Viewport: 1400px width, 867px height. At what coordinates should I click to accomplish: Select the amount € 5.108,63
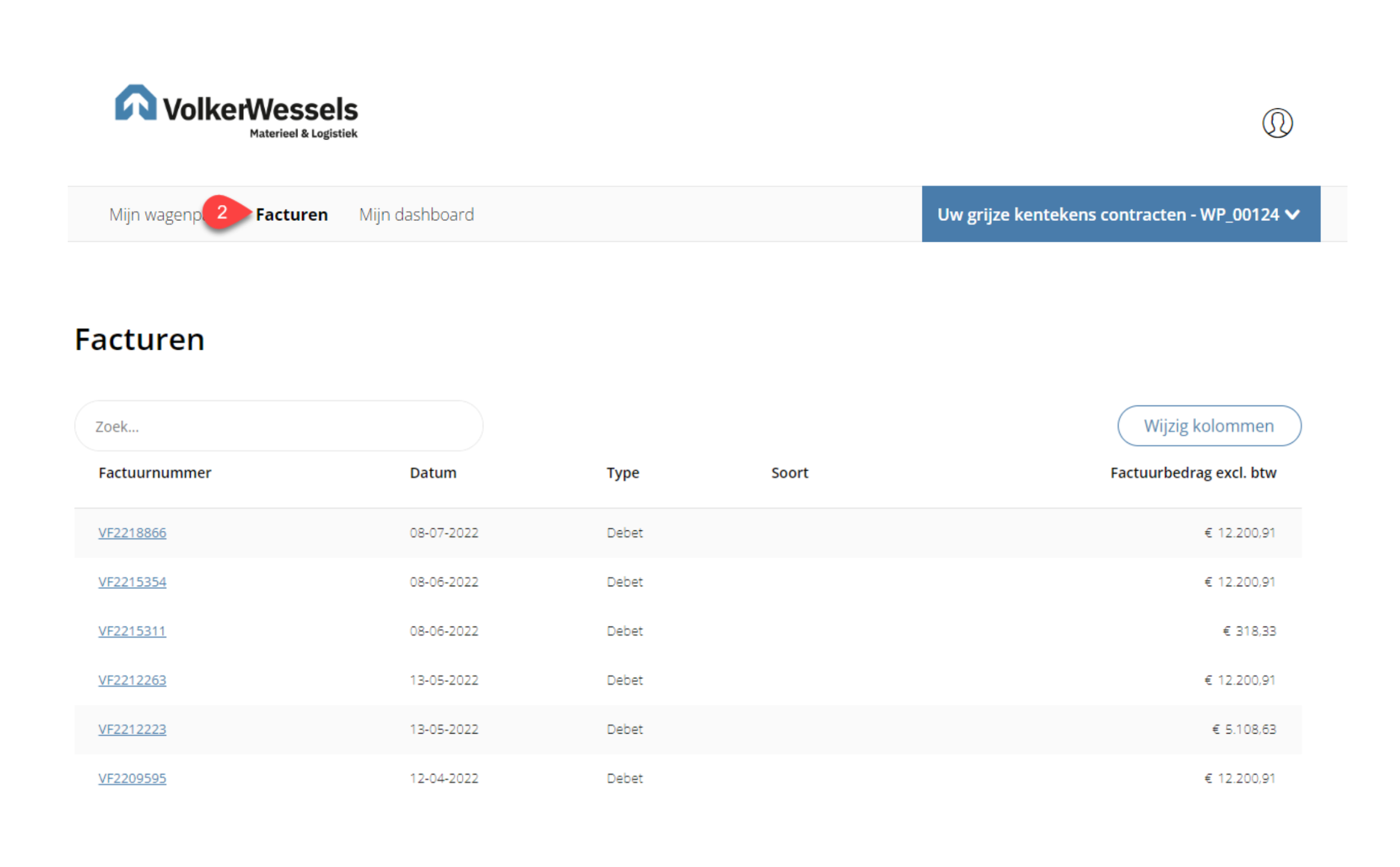(1244, 729)
